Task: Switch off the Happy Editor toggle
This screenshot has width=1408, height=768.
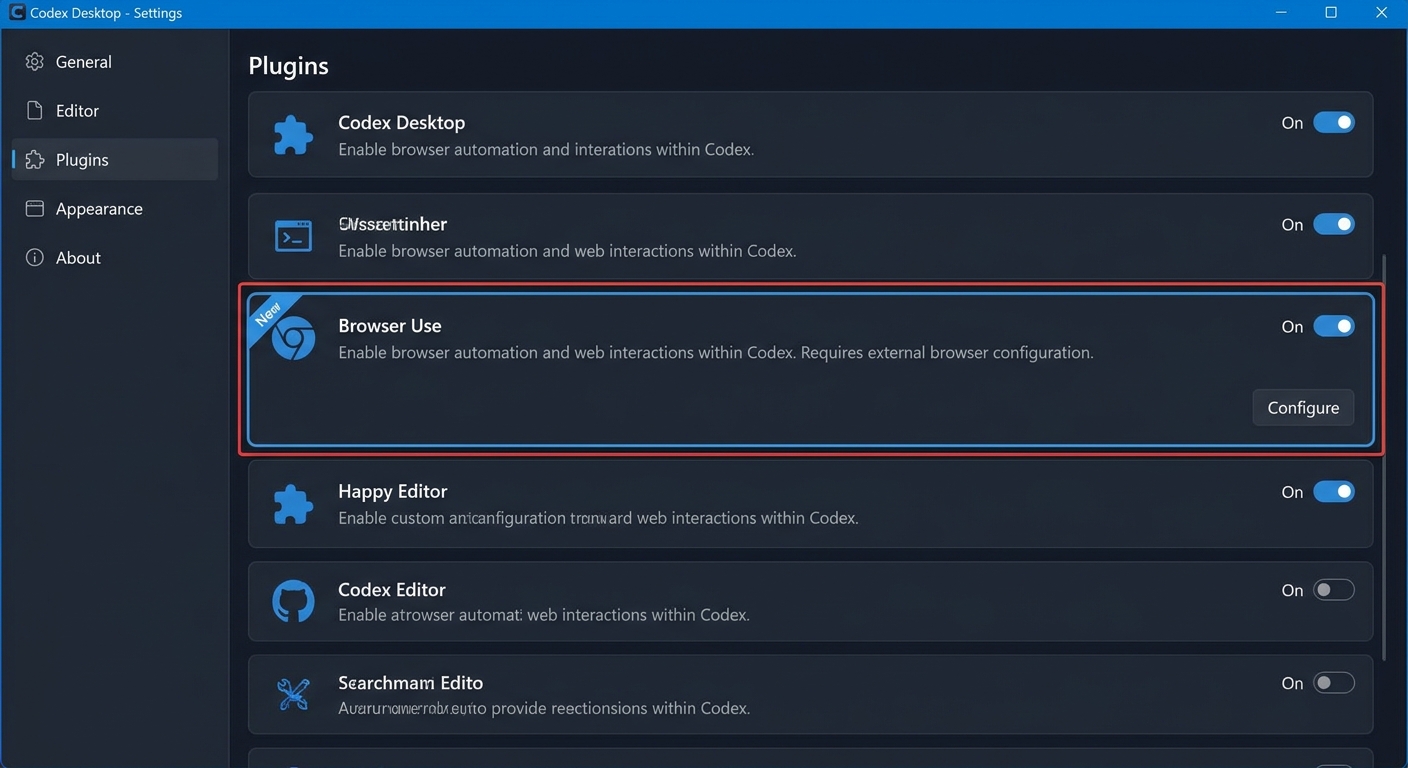Action: coord(1334,492)
